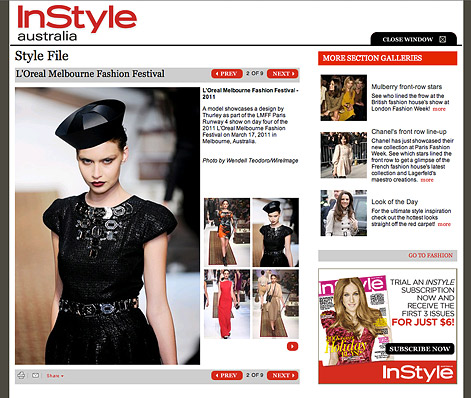Click the red arrow under thumbnails
The image size is (471, 398).
(292, 346)
